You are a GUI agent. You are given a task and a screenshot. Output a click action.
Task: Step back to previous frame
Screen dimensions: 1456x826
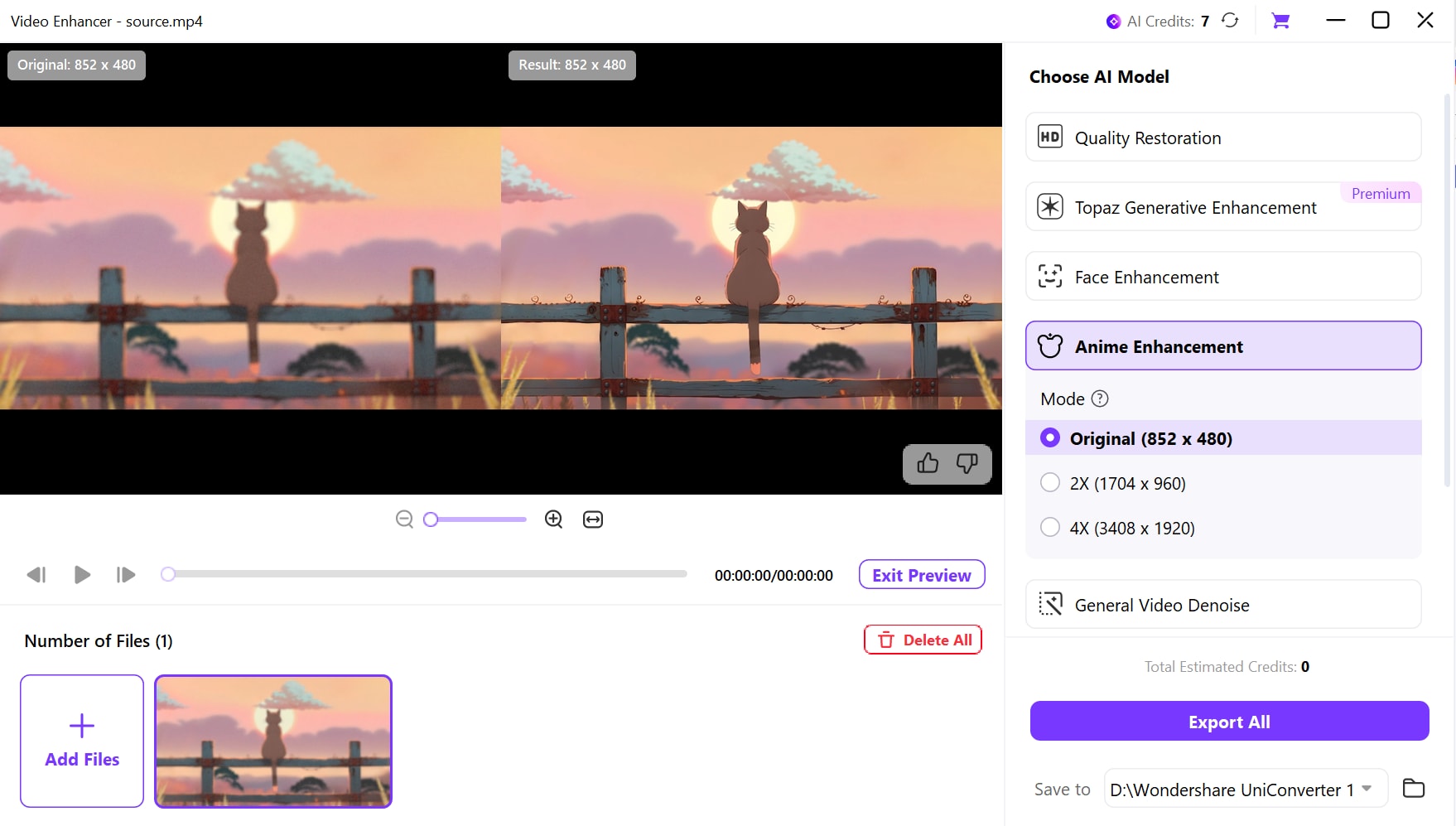pos(36,575)
